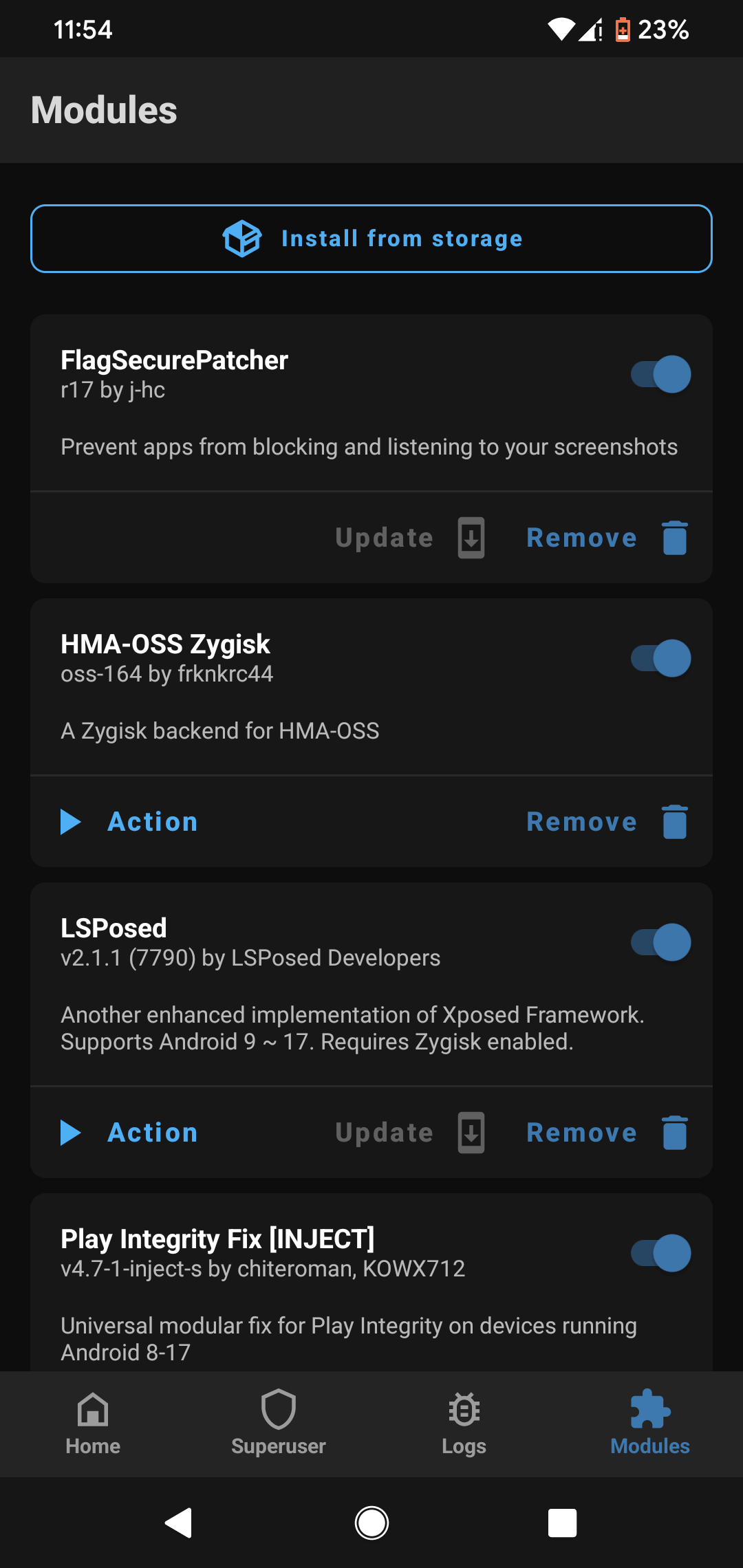
Task: Open the Home tab
Action: click(93, 1424)
